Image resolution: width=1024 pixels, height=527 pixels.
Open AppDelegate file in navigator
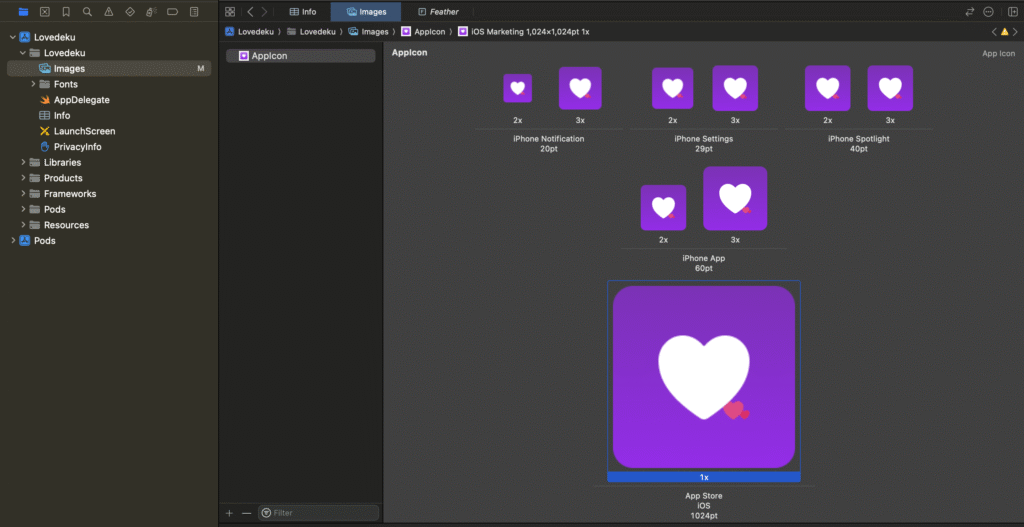point(81,100)
